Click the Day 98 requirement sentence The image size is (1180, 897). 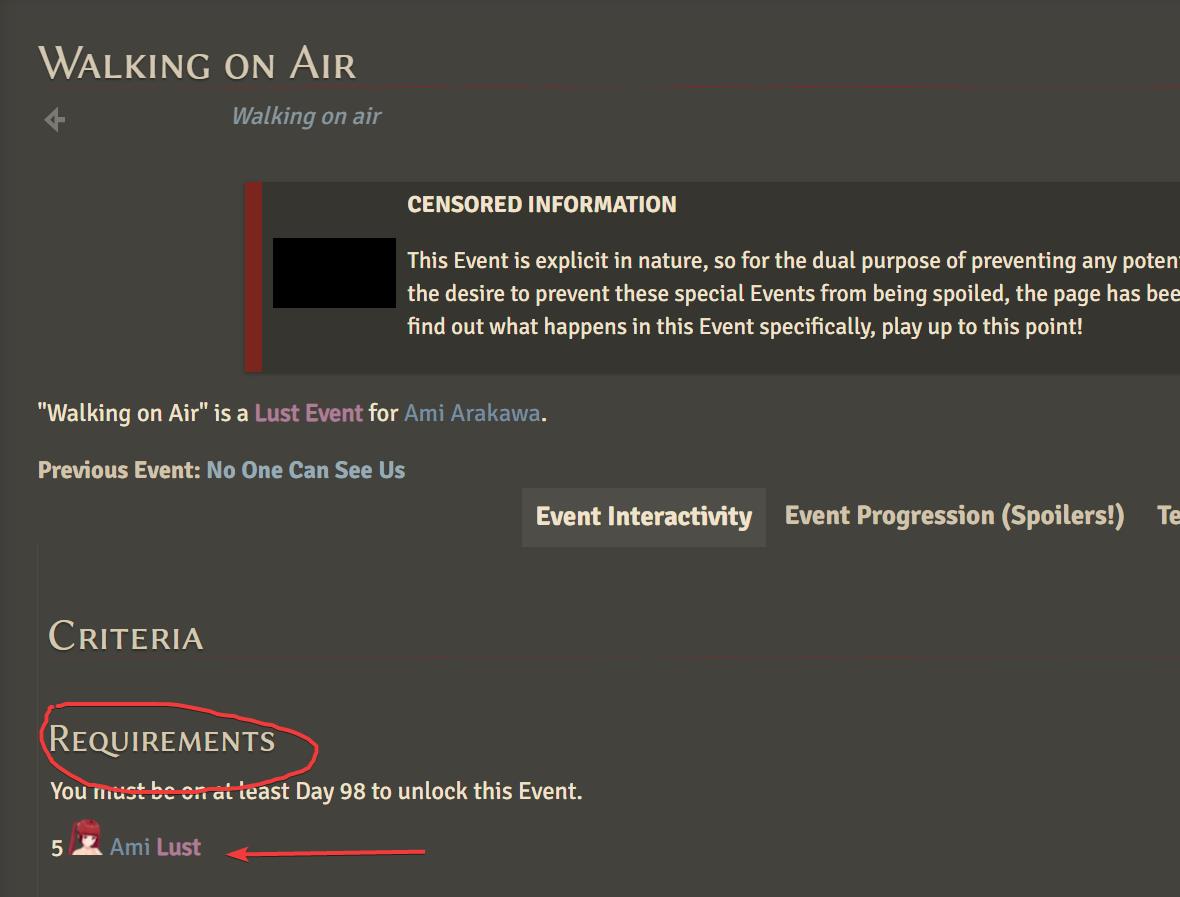(316, 792)
